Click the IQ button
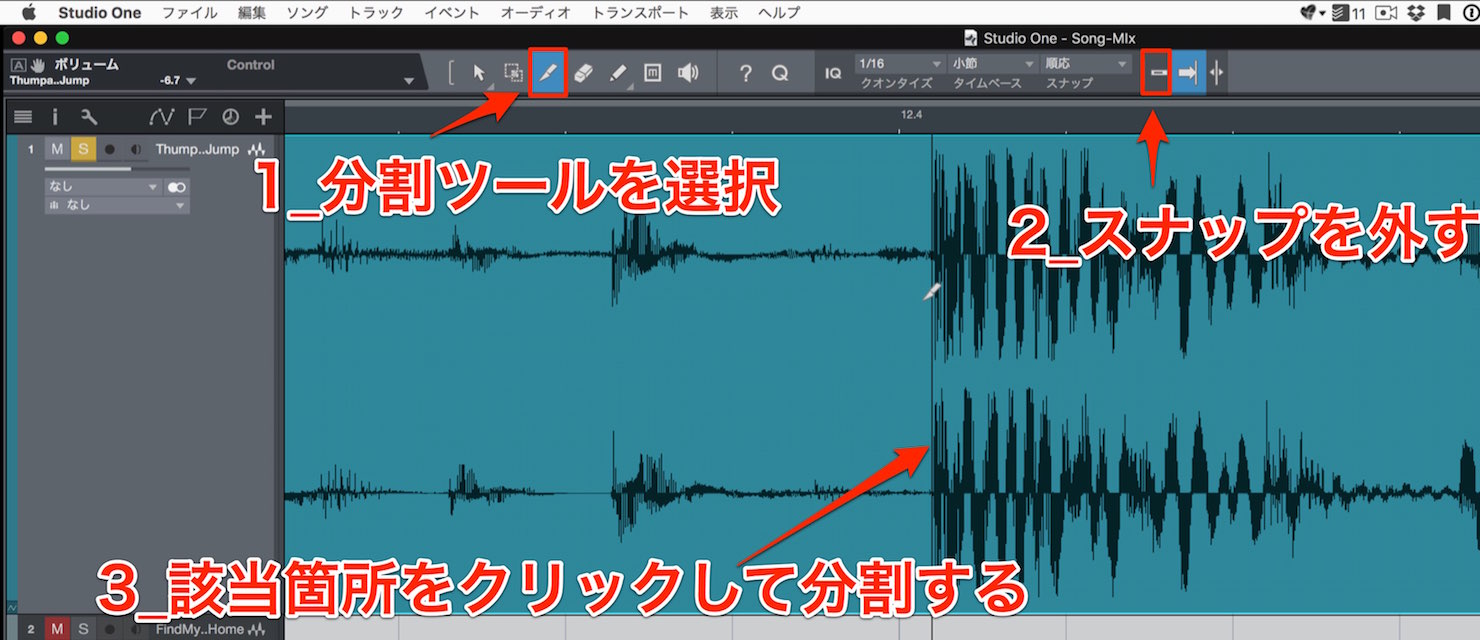Viewport: 1480px width, 640px height. (833, 73)
